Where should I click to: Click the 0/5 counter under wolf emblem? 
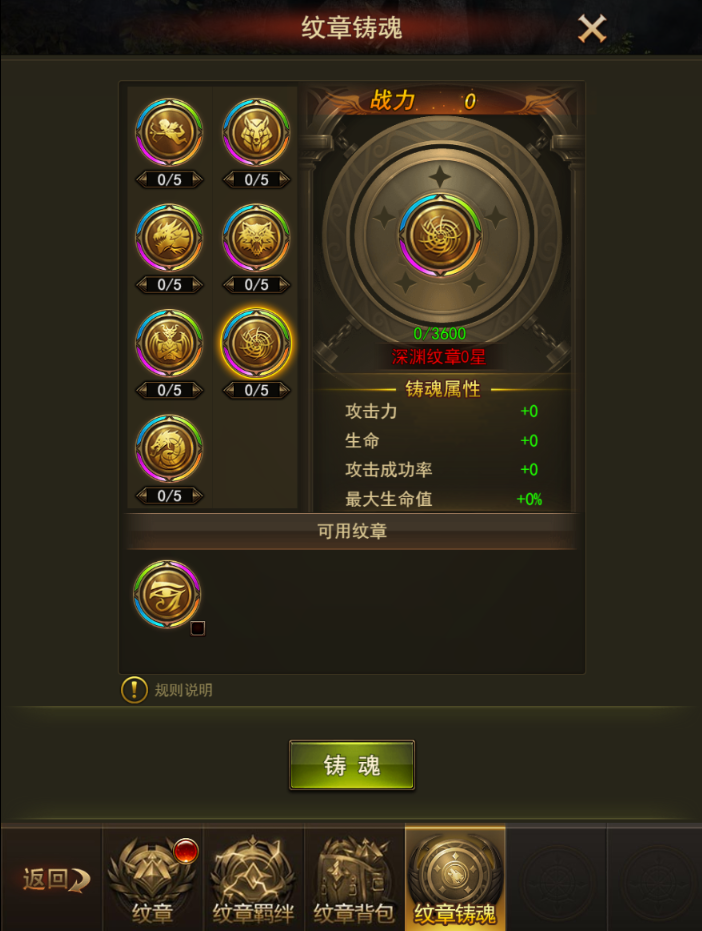[256, 179]
